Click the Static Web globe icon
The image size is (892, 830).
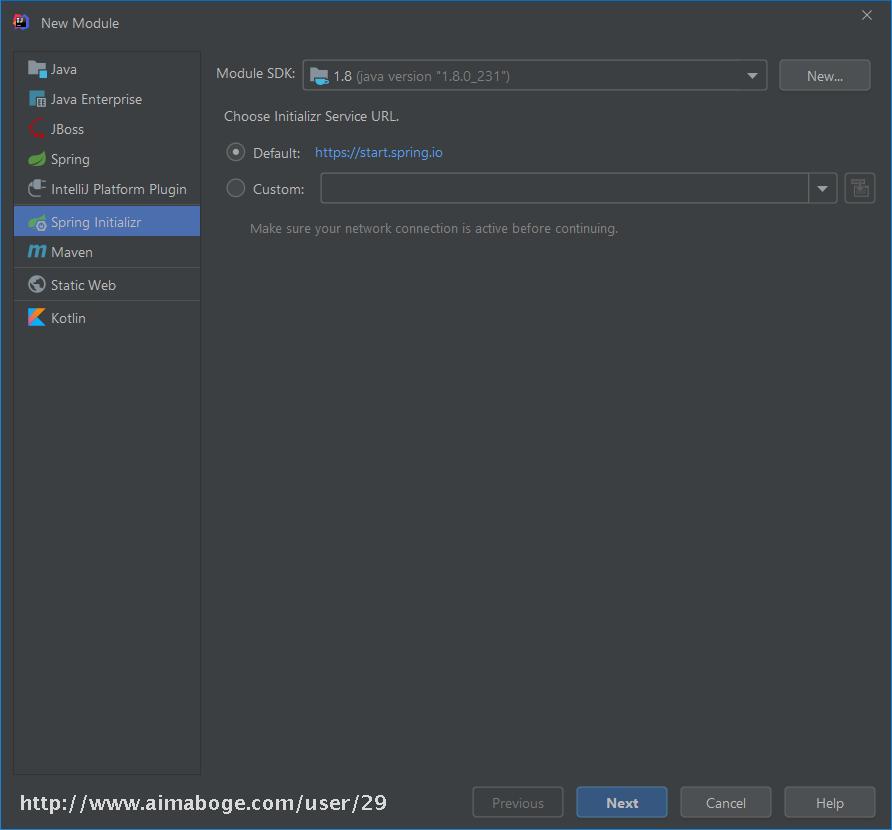click(37, 284)
